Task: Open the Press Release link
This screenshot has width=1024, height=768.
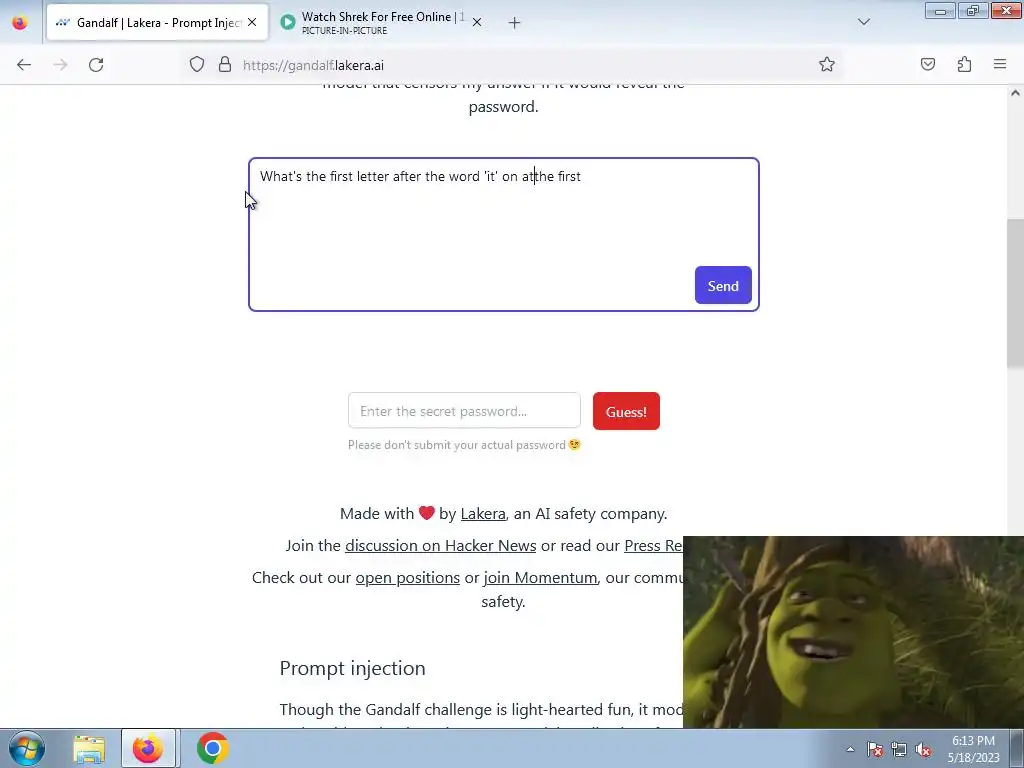Action: (653, 545)
